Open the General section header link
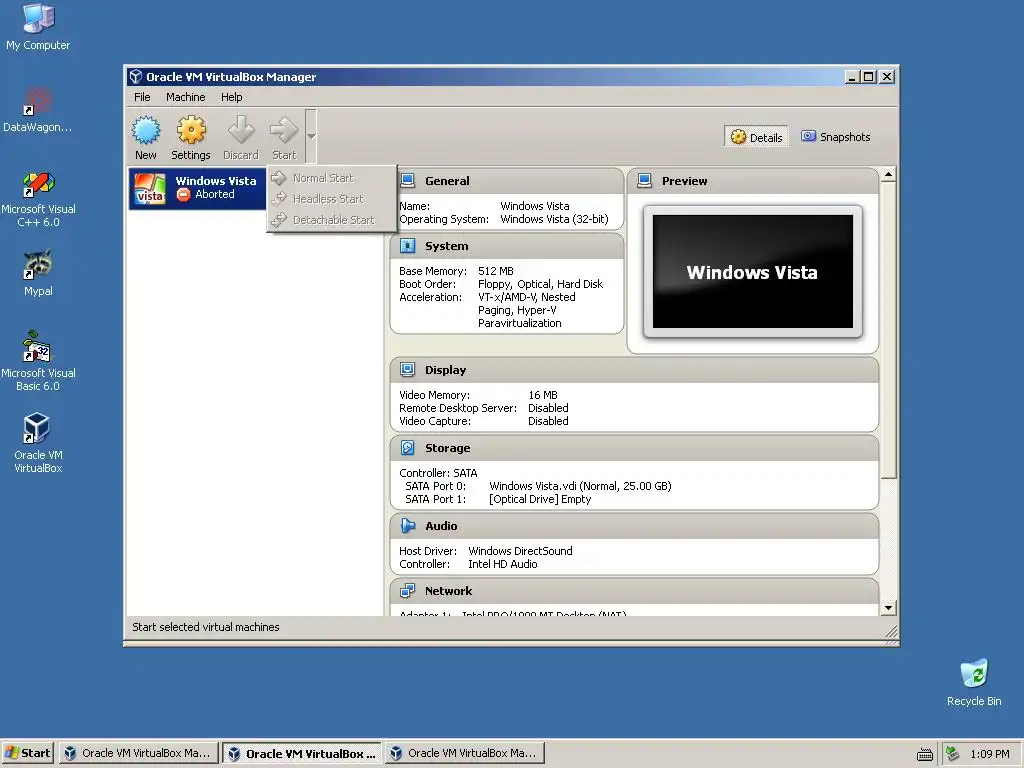 point(447,181)
